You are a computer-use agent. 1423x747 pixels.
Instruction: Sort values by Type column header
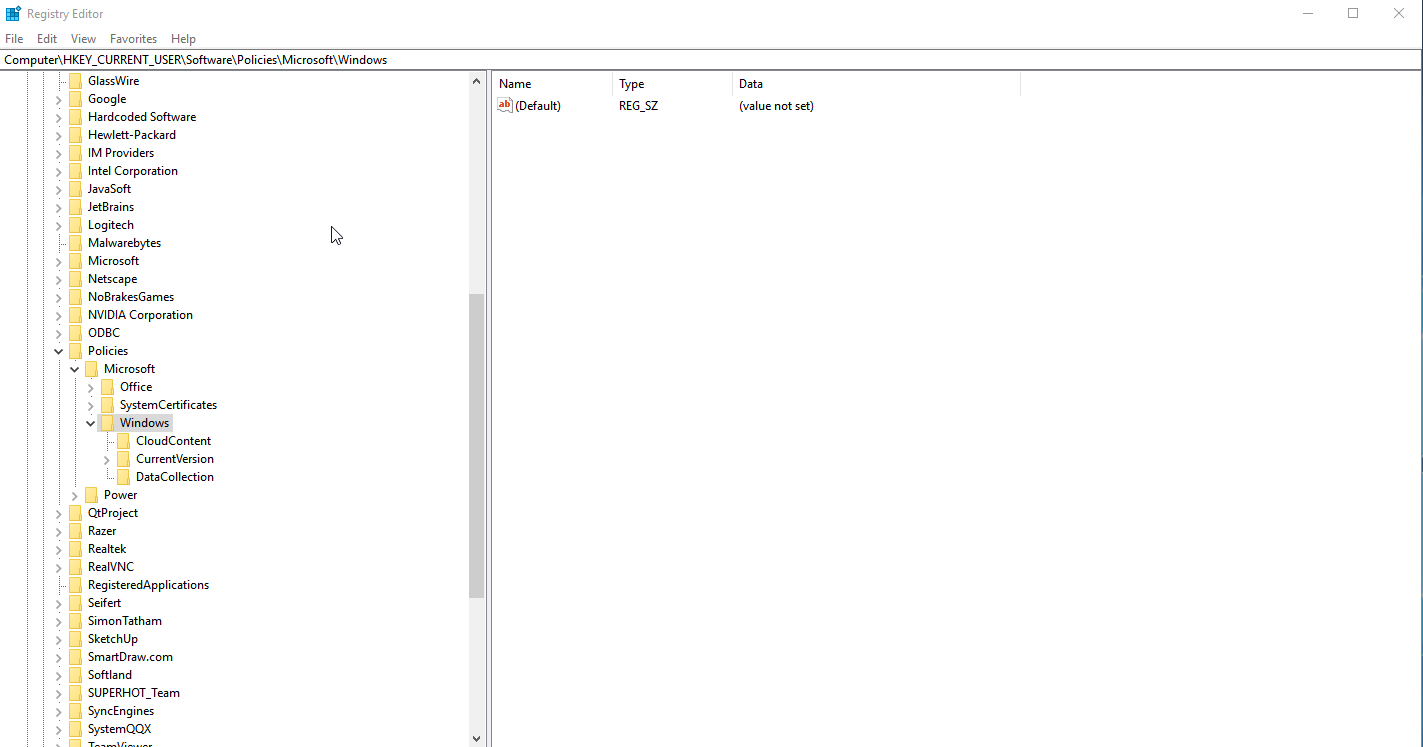coord(672,84)
